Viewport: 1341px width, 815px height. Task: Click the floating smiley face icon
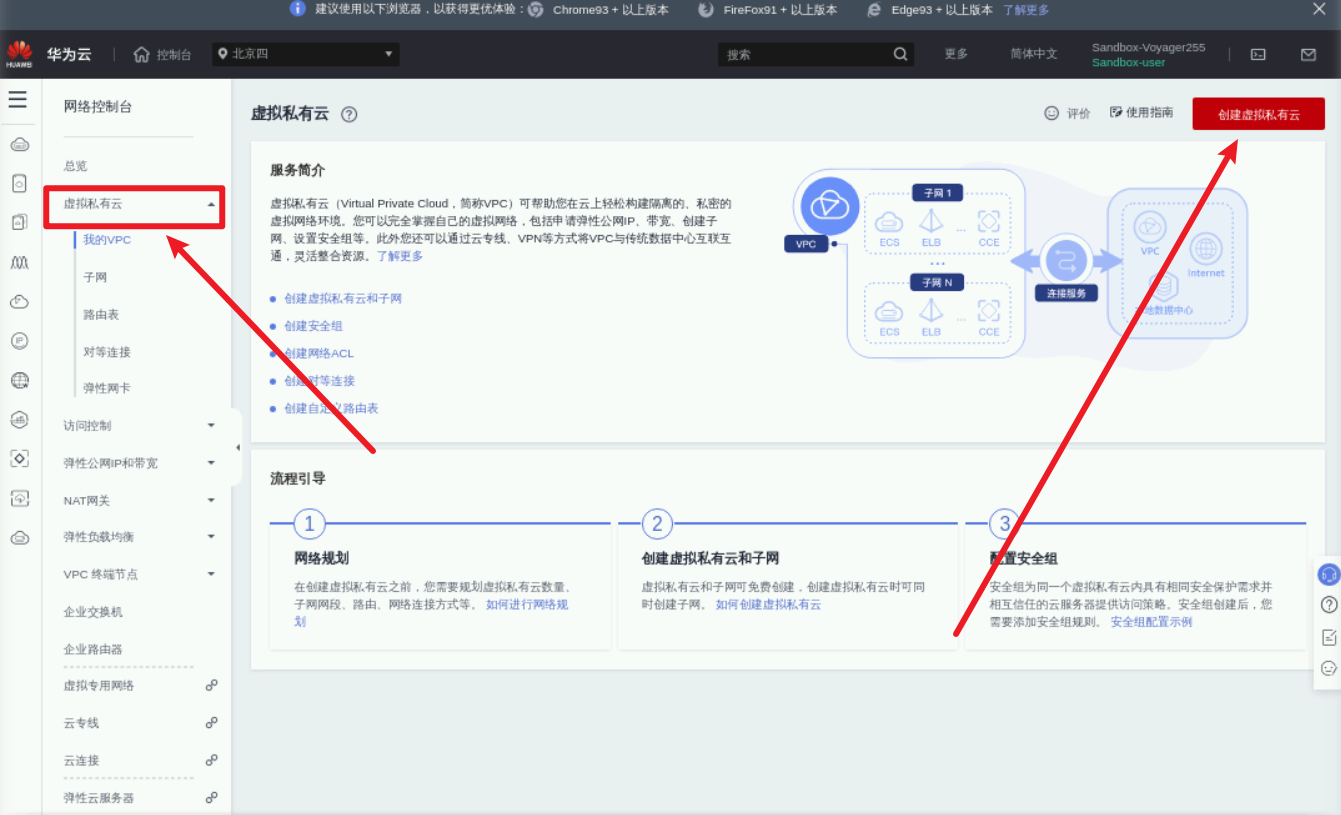1329,668
